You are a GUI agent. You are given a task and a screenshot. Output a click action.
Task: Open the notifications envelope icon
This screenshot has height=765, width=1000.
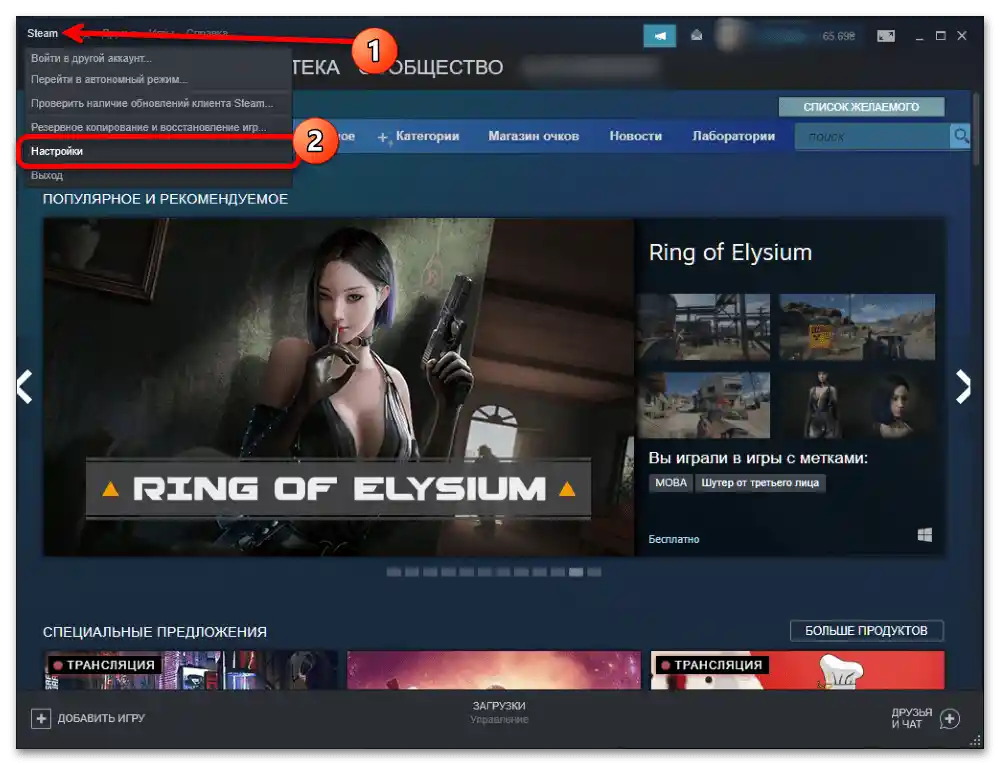click(696, 35)
